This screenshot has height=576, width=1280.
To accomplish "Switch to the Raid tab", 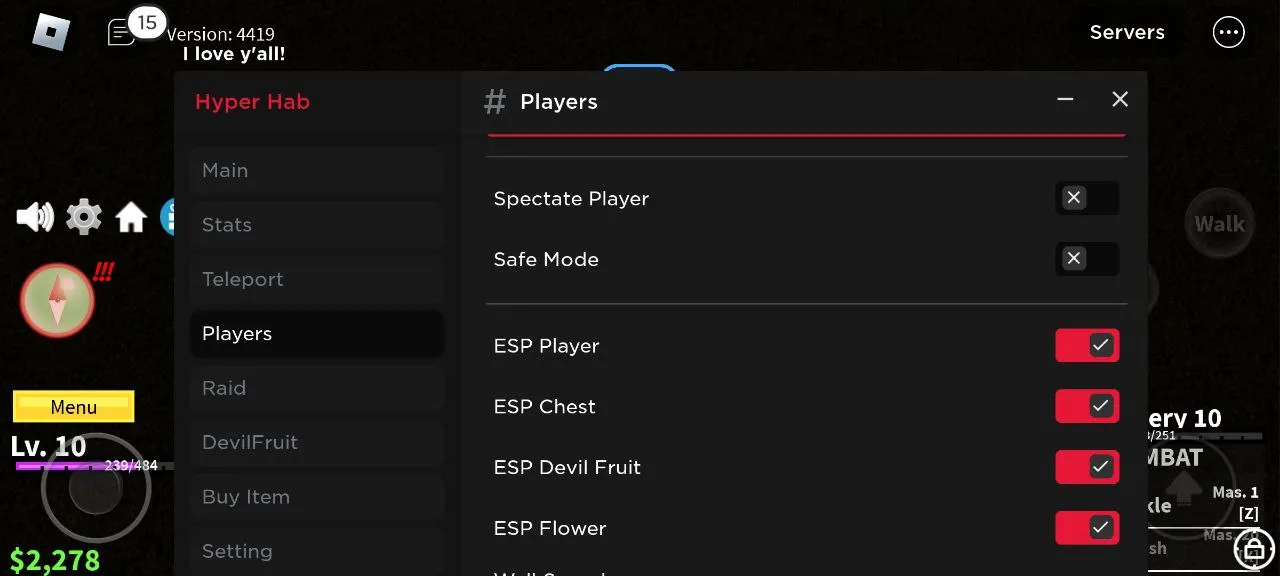I will pos(316,388).
